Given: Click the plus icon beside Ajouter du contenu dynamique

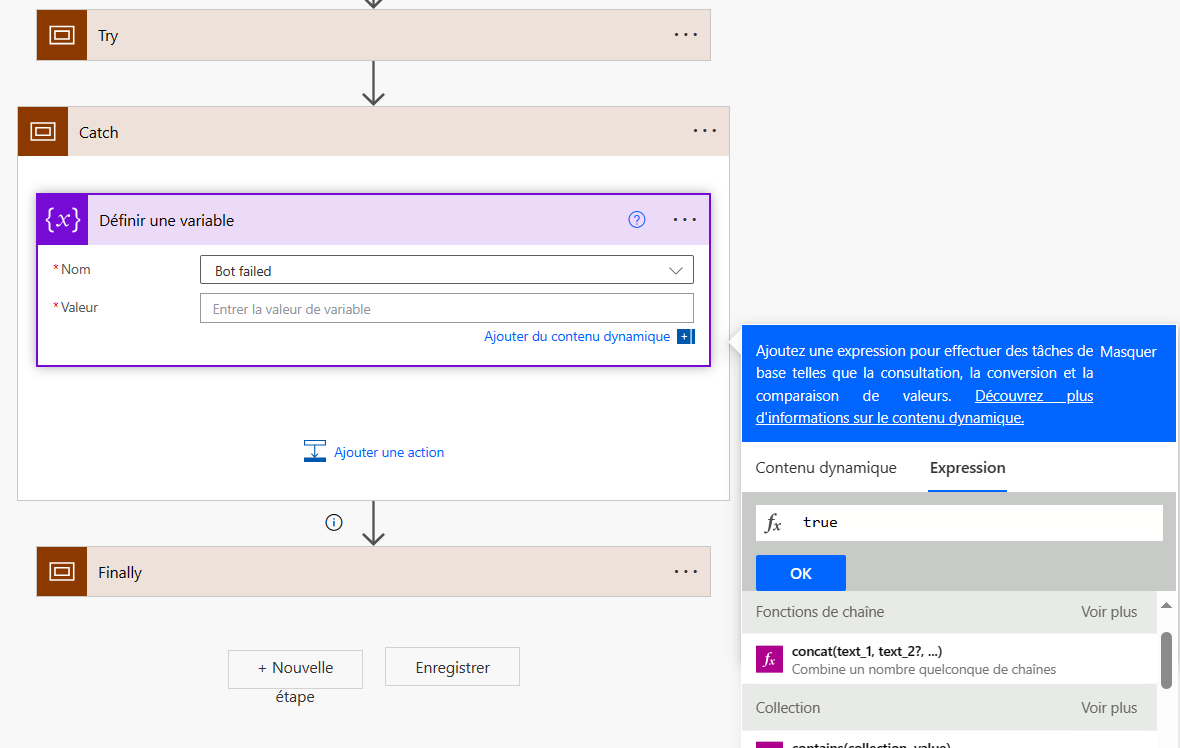Looking at the screenshot, I should pos(685,336).
